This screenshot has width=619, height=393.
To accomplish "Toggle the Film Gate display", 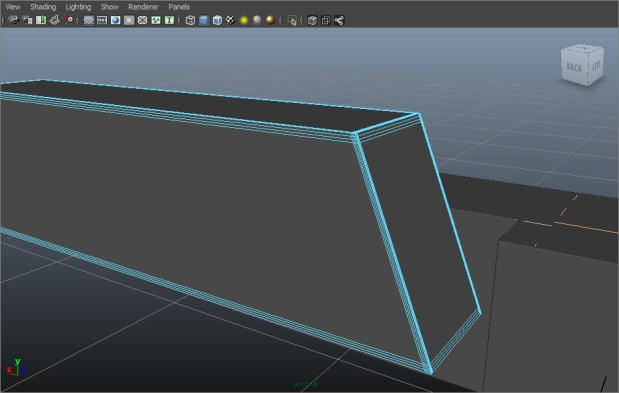I will [102, 20].
